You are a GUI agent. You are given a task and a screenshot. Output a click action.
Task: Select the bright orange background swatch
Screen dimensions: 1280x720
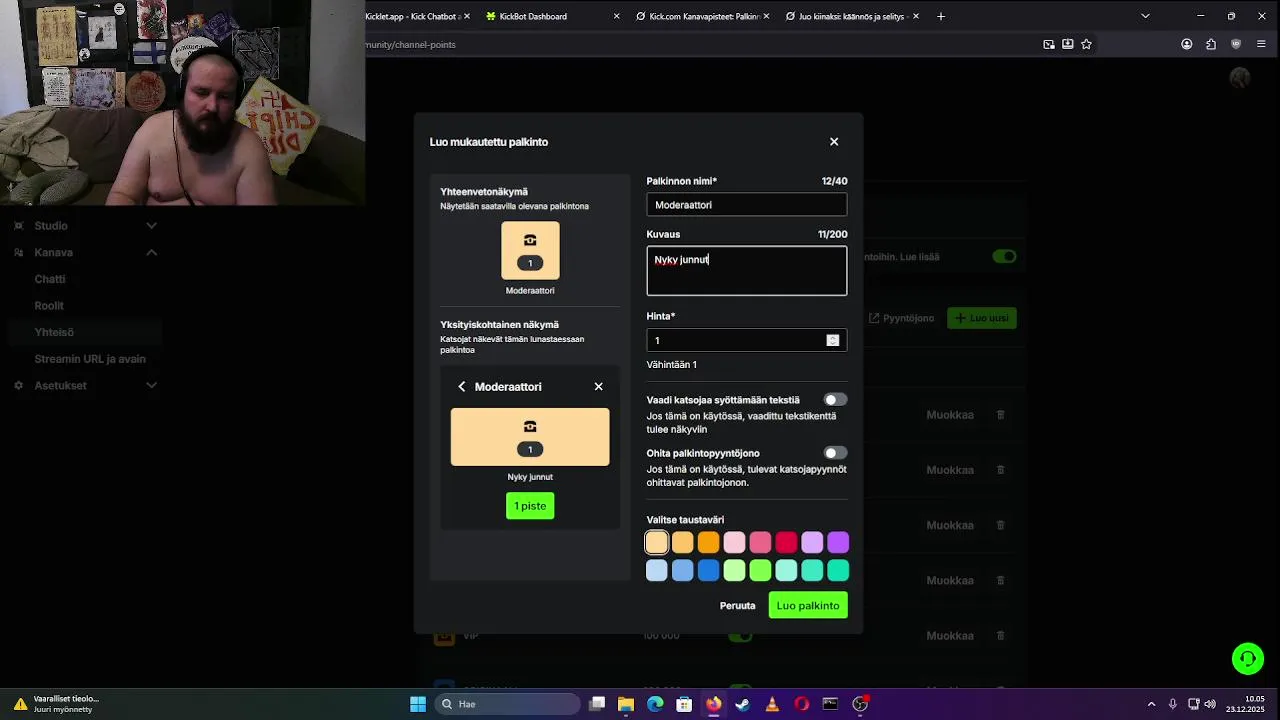[x=708, y=542]
